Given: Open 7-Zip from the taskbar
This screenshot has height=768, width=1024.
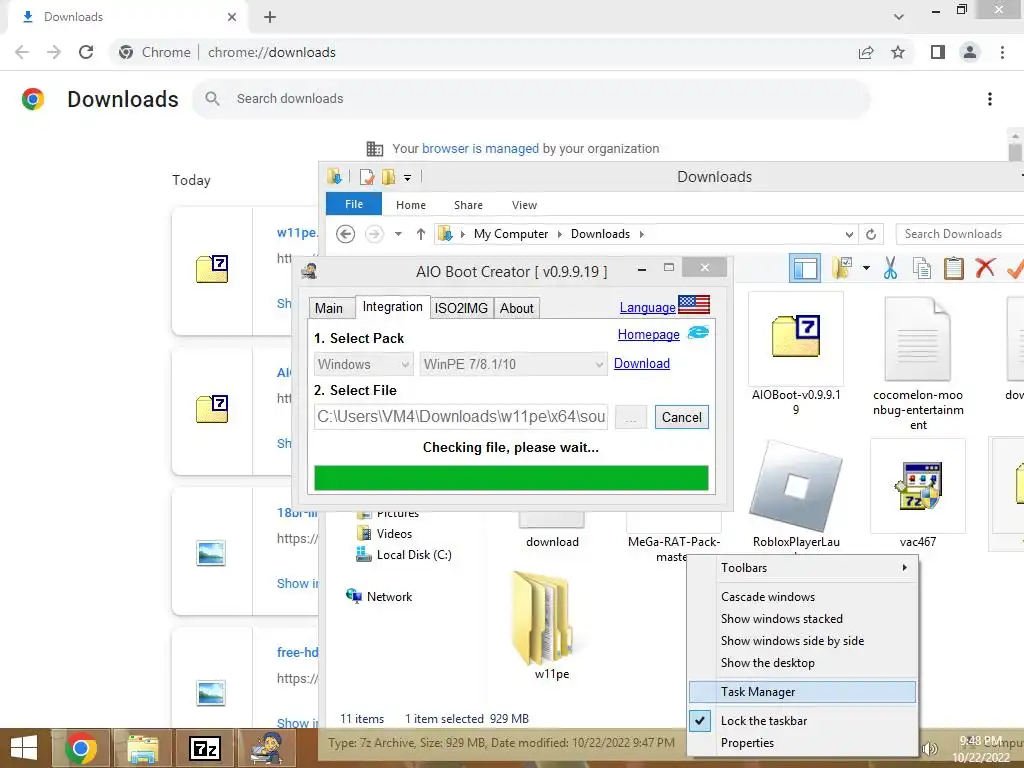Looking at the screenshot, I should pos(205,748).
